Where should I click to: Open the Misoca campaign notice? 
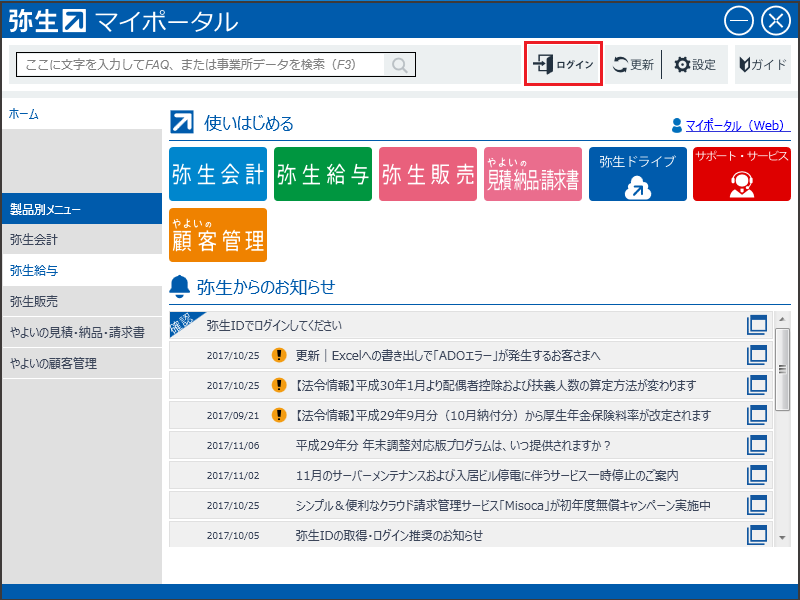click(470, 505)
